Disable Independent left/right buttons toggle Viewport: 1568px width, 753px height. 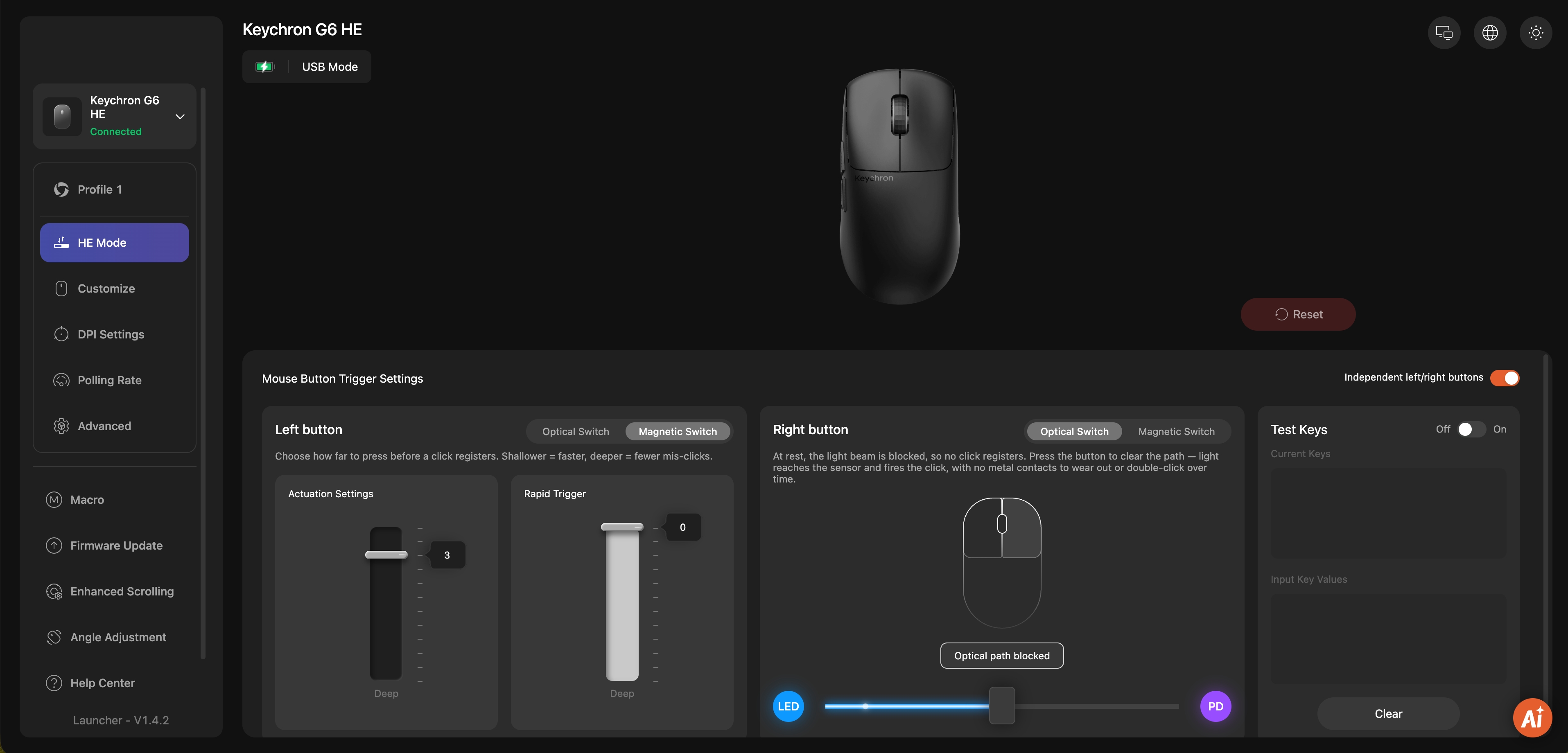tap(1505, 378)
